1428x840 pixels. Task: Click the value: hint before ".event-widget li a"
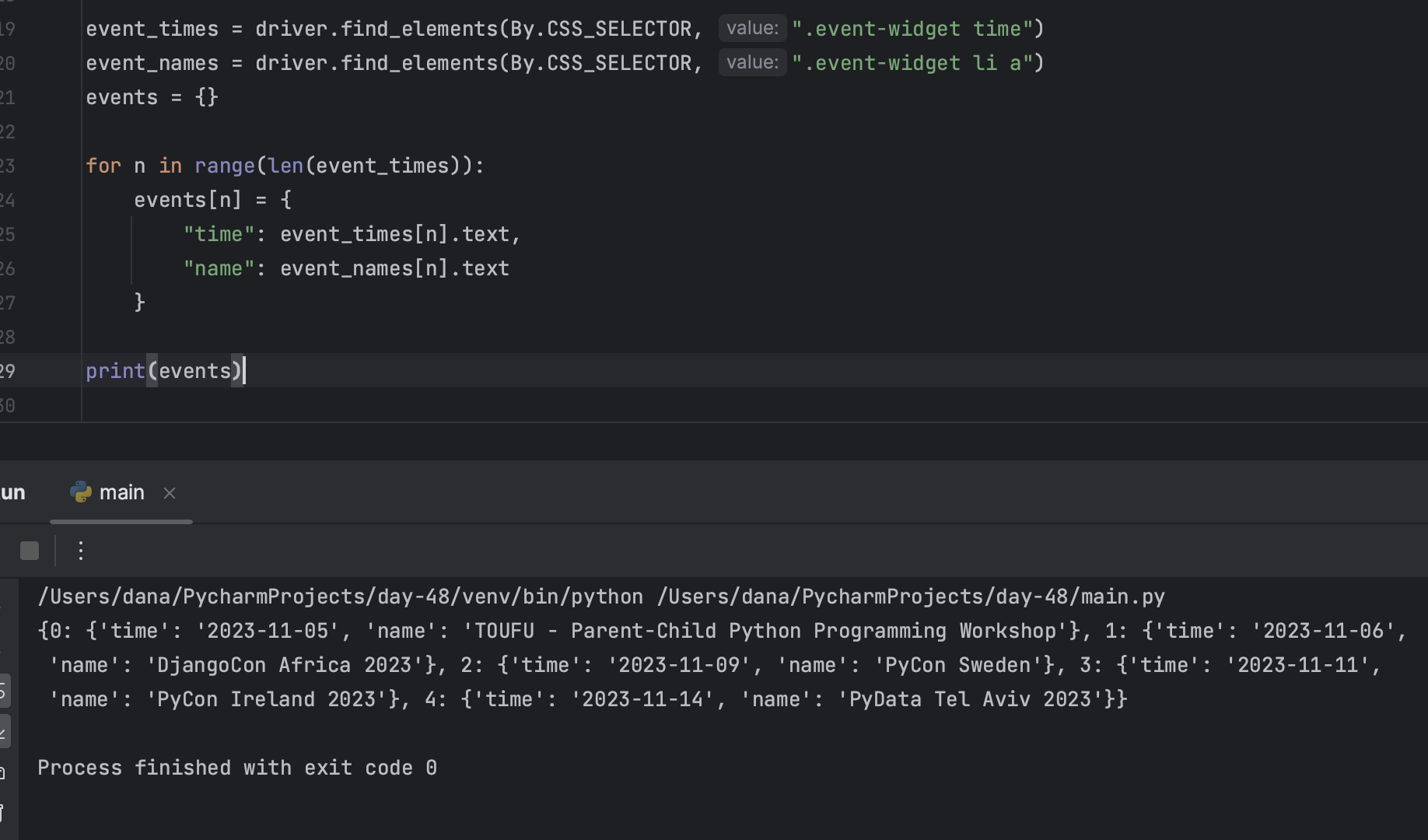tap(752, 63)
